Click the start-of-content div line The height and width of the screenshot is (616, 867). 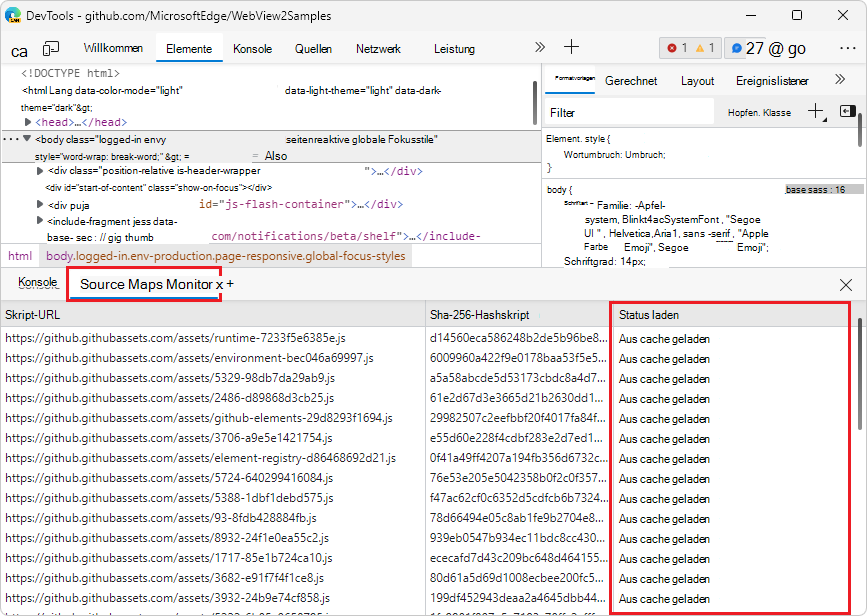tap(159, 187)
